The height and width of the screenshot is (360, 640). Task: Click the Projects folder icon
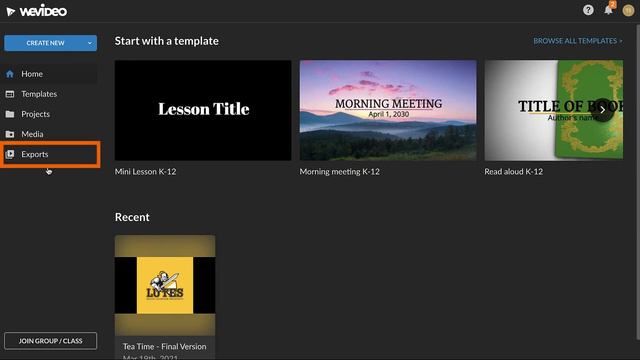10,114
